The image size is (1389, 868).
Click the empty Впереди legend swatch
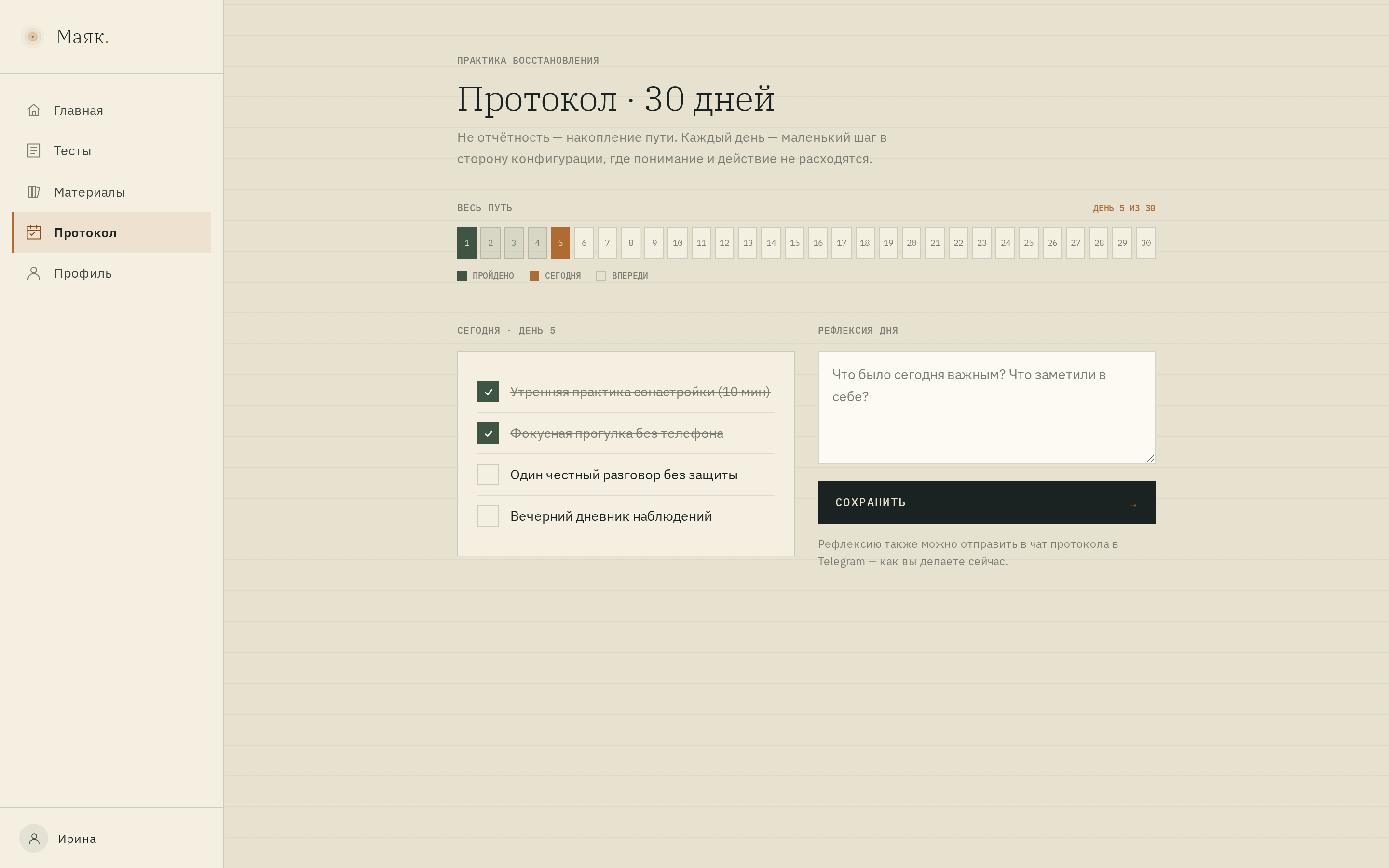point(601,275)
